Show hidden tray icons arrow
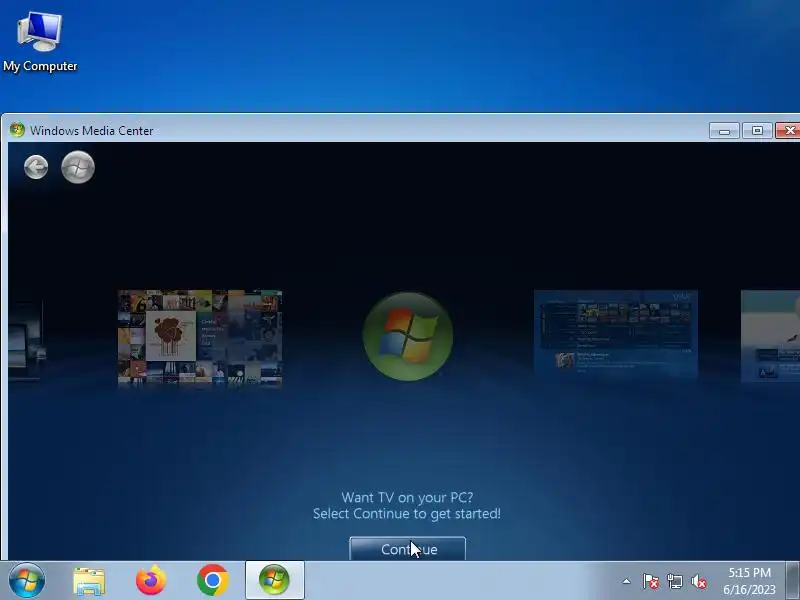 pos(627,581)
